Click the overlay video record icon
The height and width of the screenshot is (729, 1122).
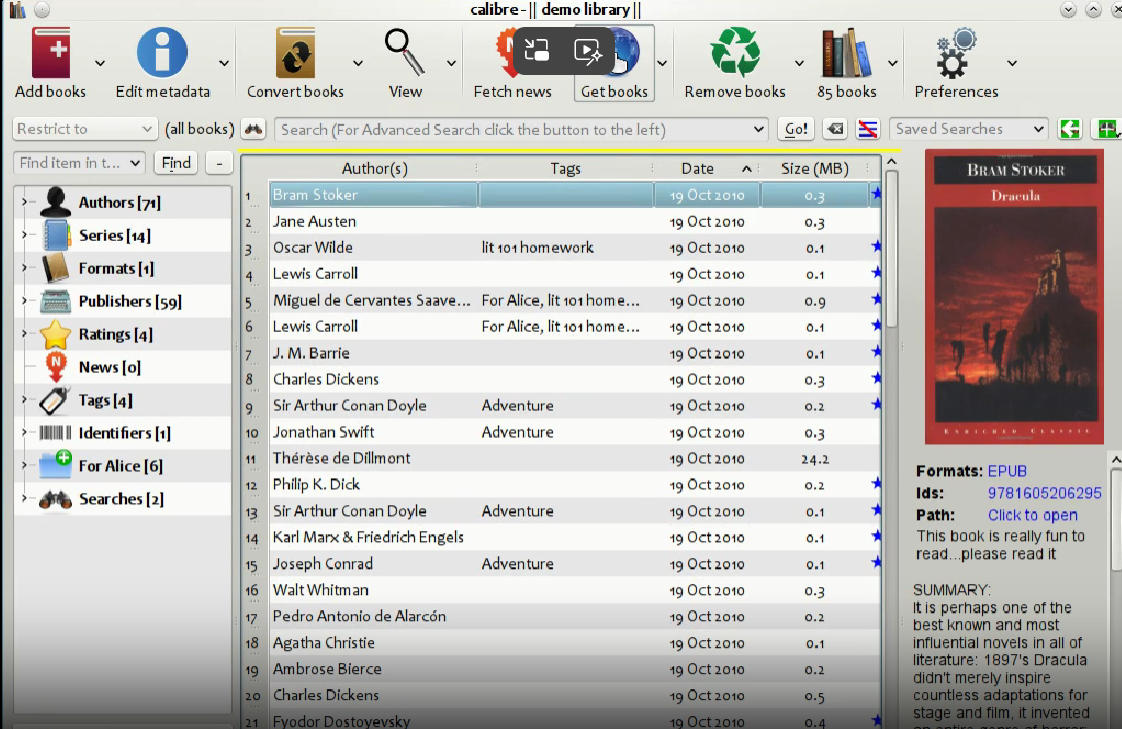pos(587,51)
